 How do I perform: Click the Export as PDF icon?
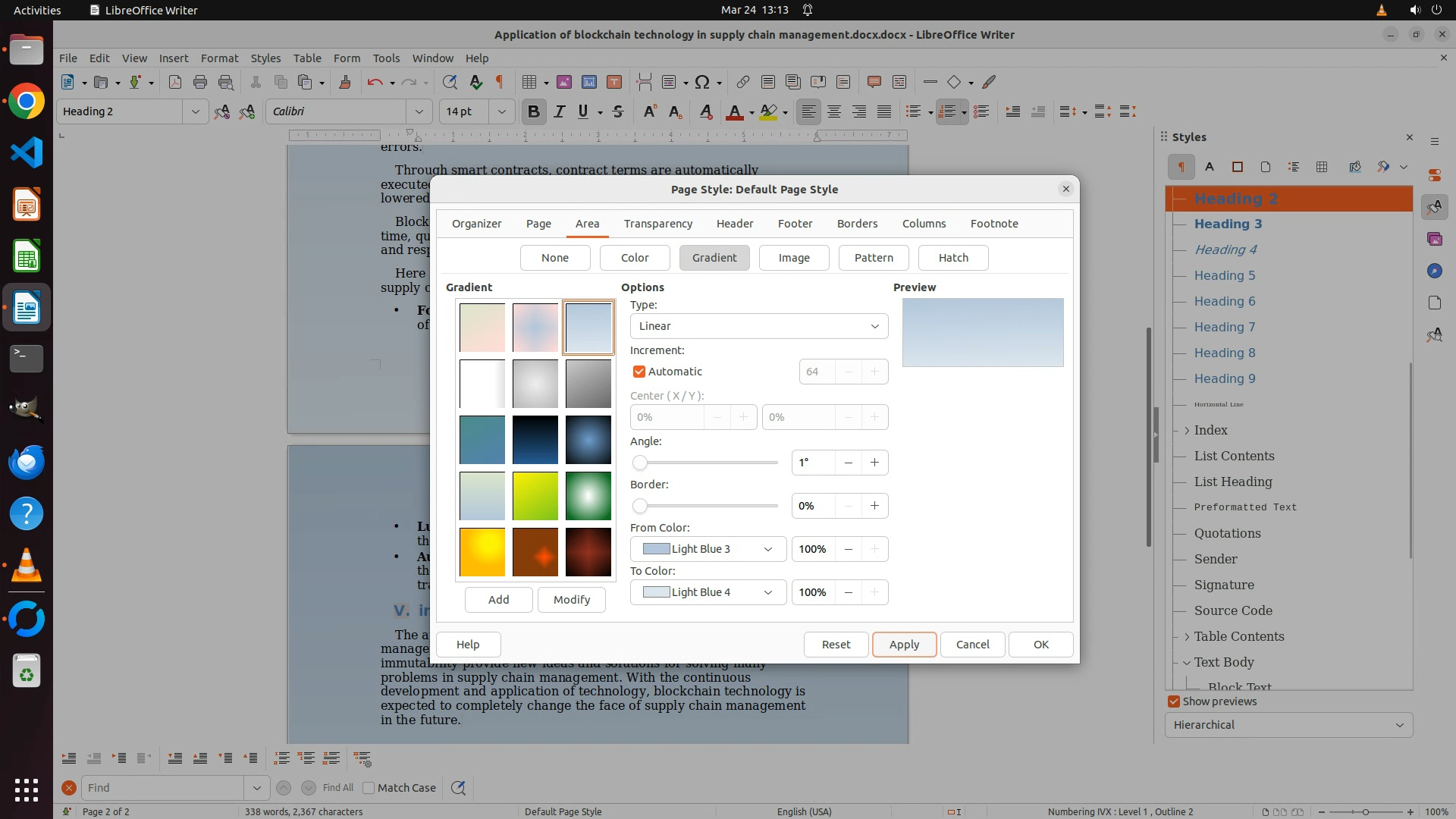tap(175, 82)
